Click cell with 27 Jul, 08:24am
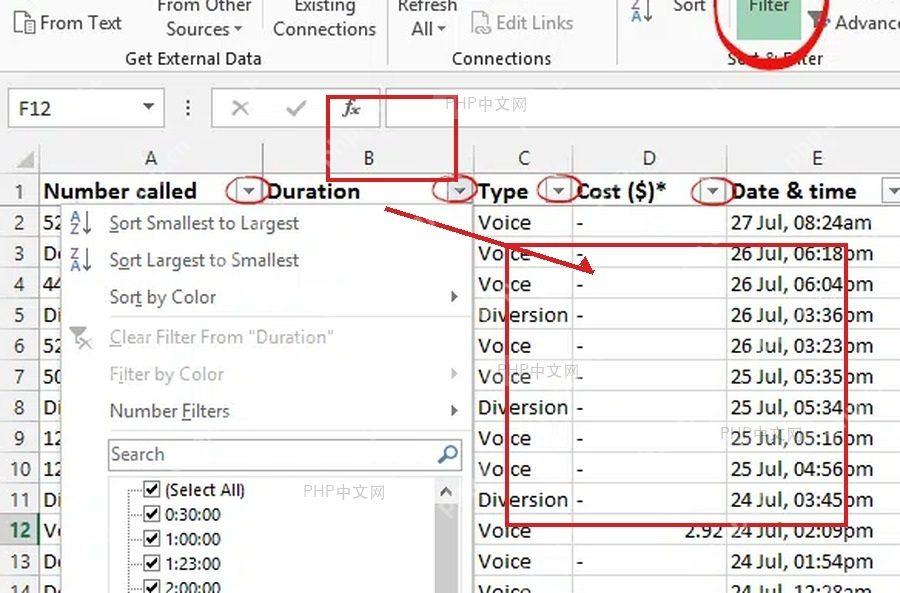Viewport: 900px width, 593px height. click(813, 222)
